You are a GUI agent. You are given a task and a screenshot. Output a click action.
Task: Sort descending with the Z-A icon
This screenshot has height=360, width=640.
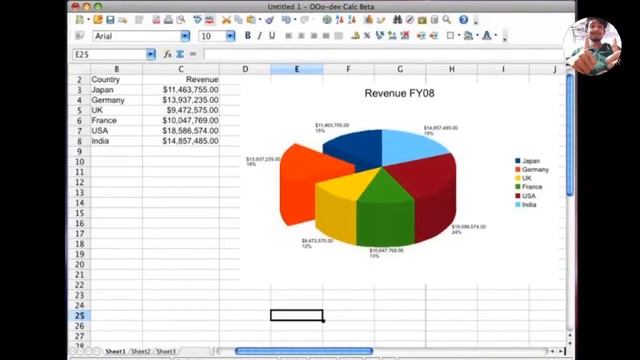[352, 20]
